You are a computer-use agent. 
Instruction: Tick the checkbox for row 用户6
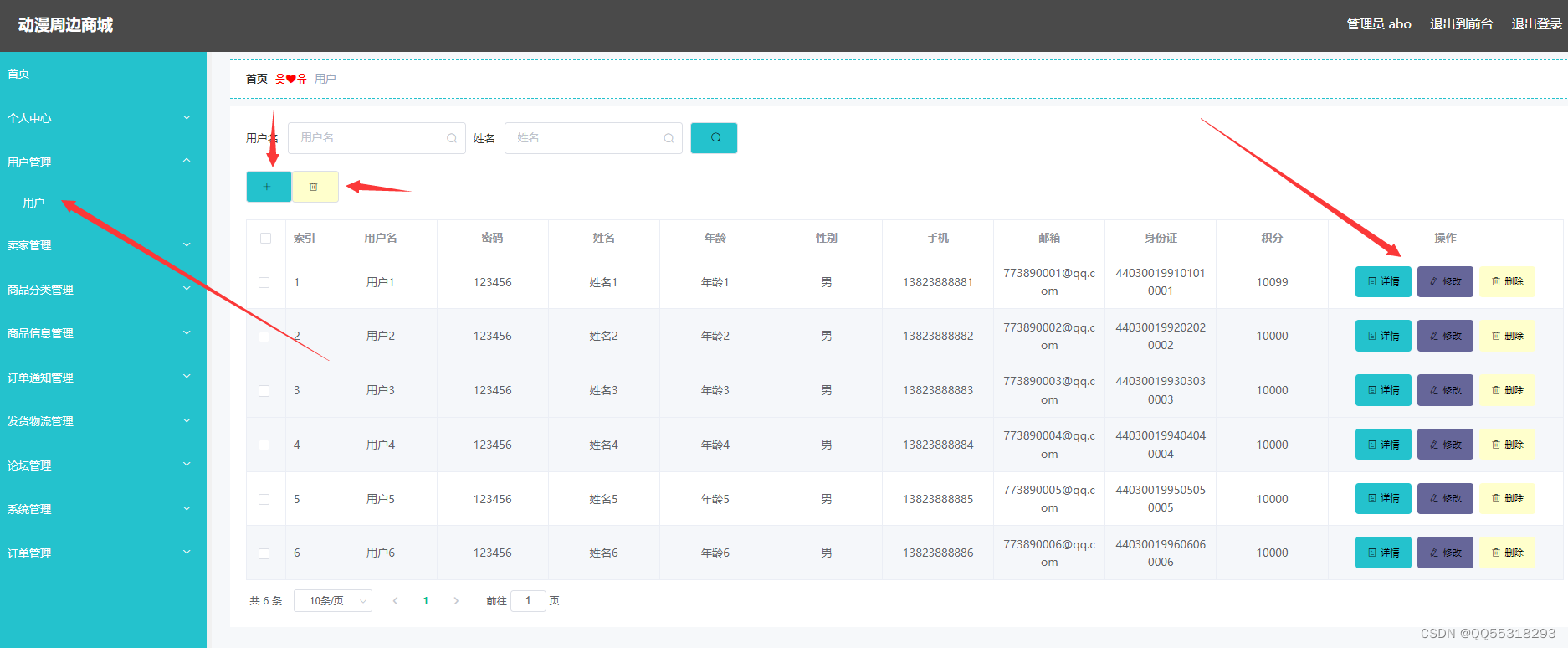pyautogui.click(x=264, y=553)
